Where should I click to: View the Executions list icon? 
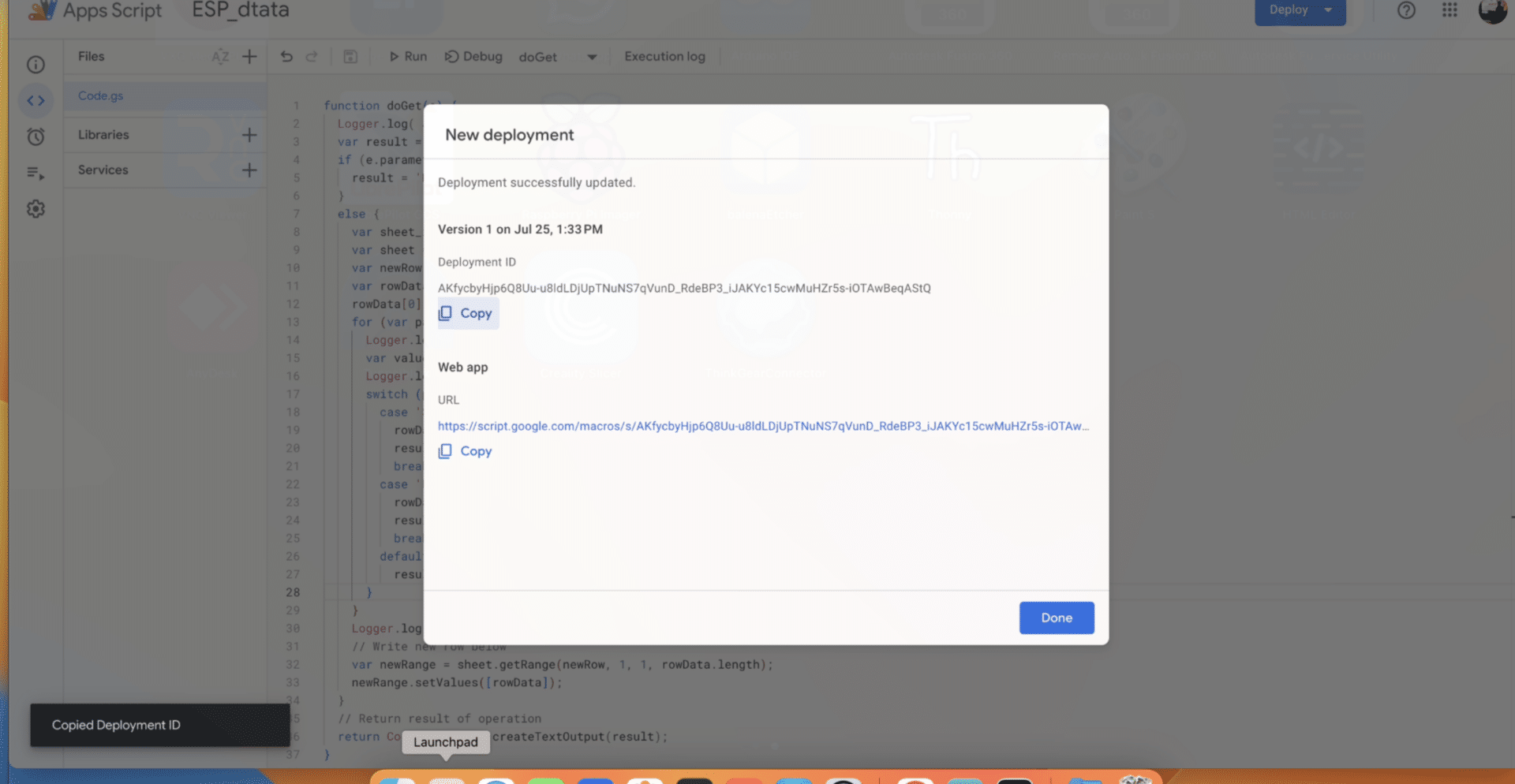tap(36, 173)
